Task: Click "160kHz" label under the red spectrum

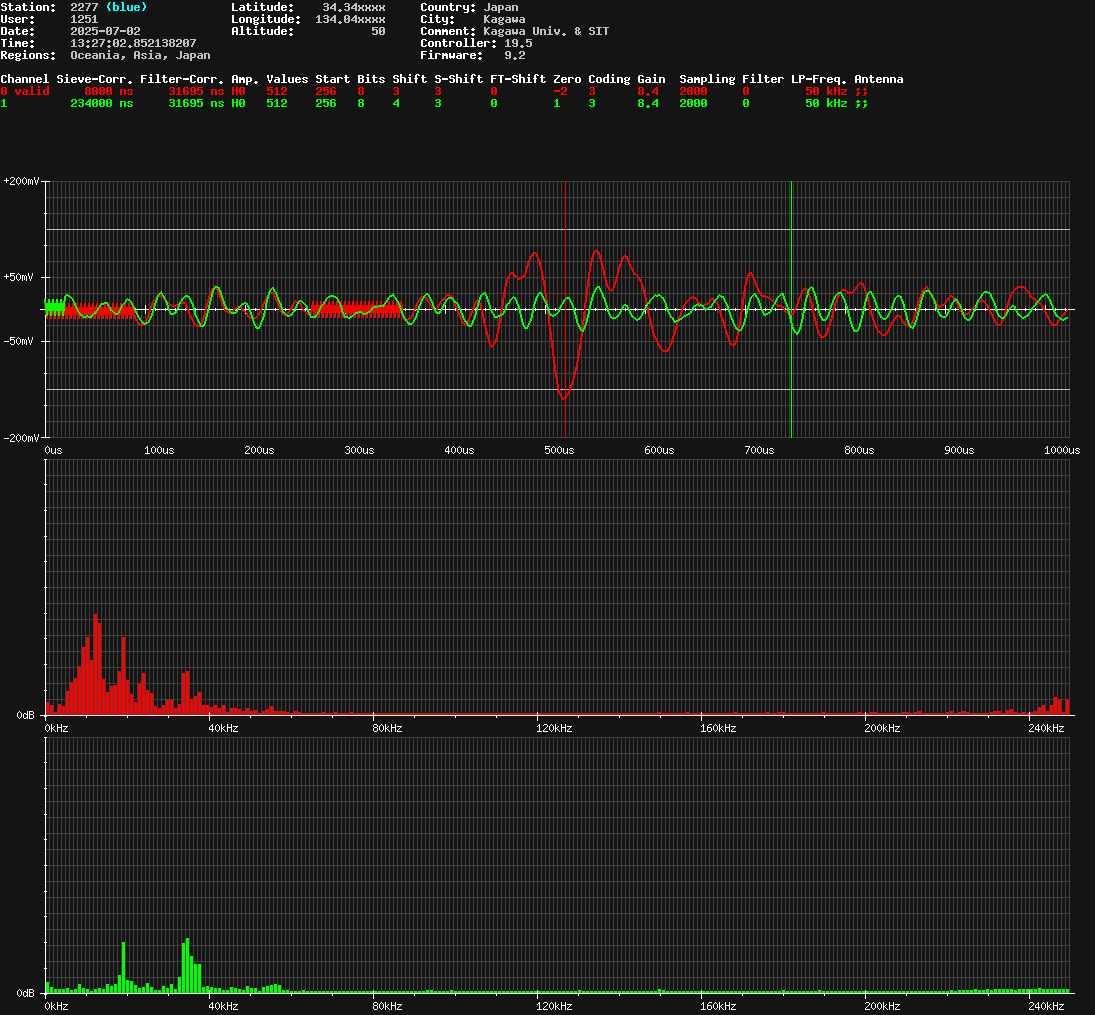Action: [x=718, y=729]
